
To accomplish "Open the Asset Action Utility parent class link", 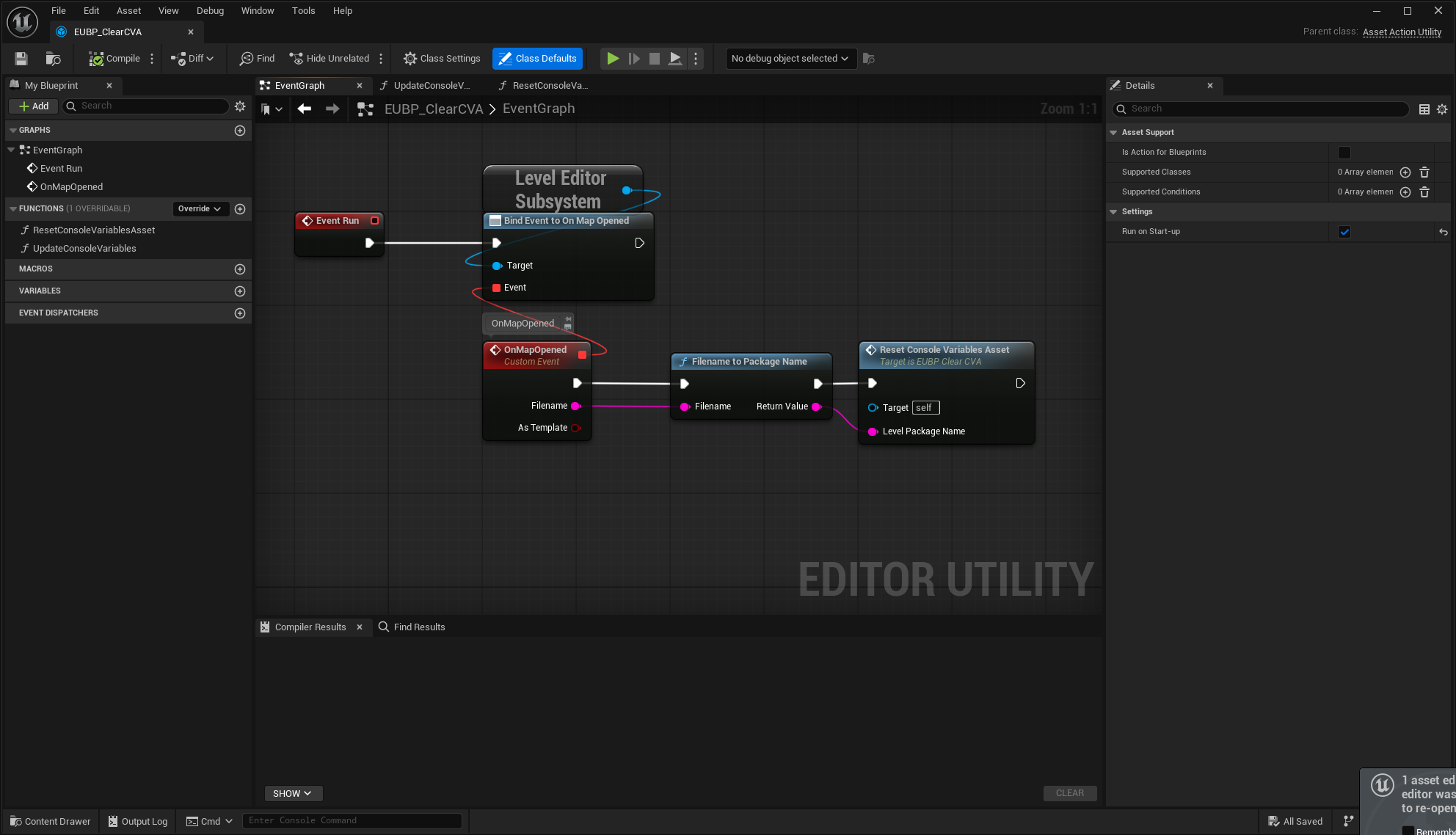I will [x=1402, y=32].
